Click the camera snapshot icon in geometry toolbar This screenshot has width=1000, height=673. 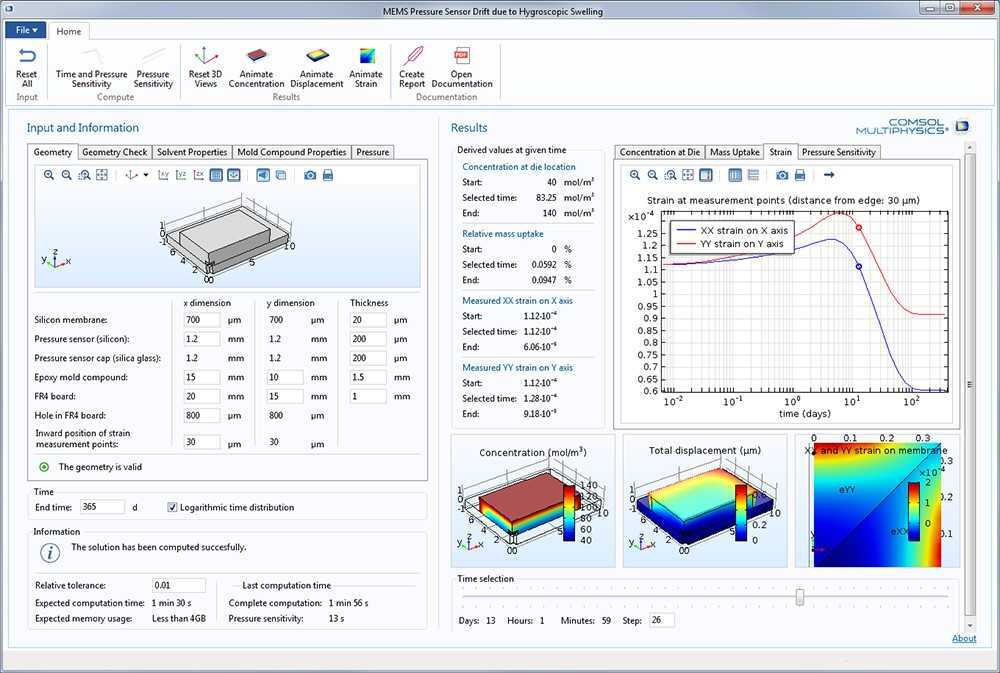[x=310, y=174]
